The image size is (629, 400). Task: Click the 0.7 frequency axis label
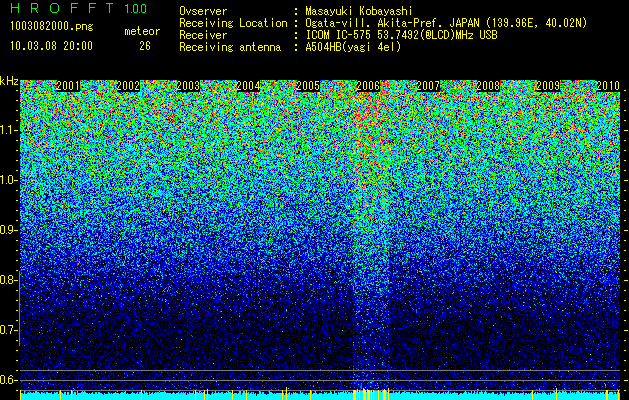8,330
